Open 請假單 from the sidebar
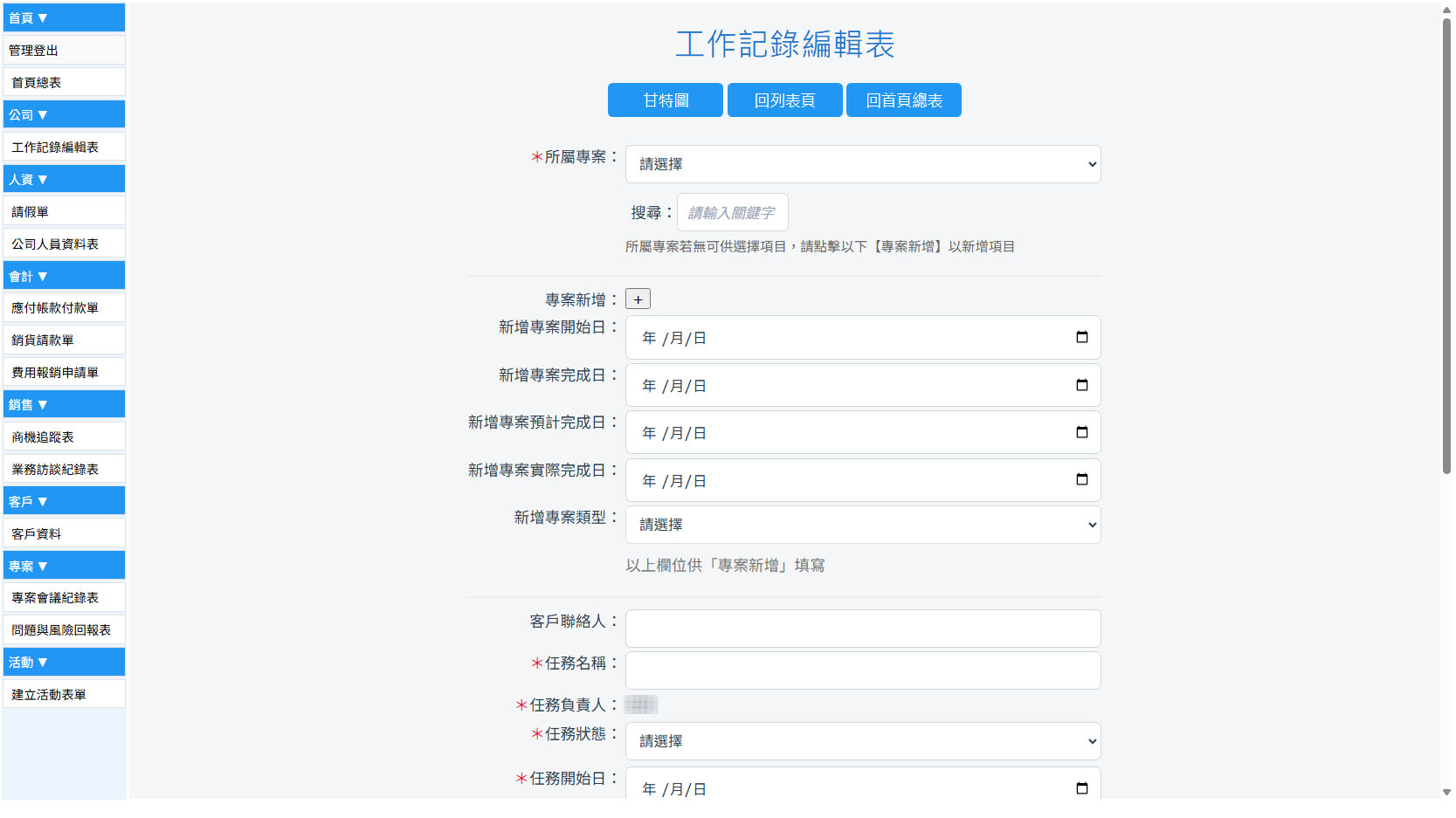This screenshot has height=818, width=1456. pos(64,211)
